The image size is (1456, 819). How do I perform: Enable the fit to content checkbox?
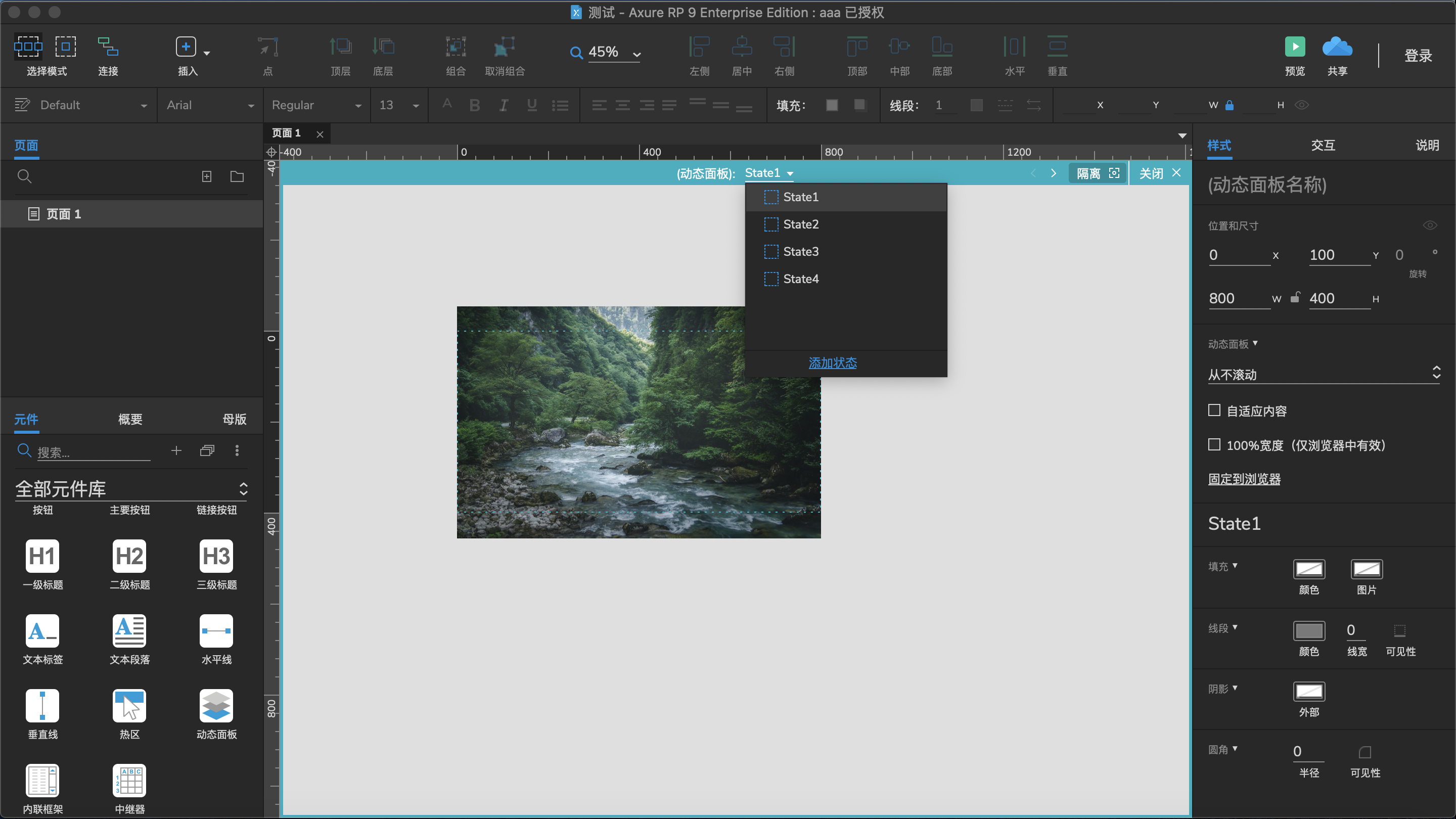[x=1214, y=411]
